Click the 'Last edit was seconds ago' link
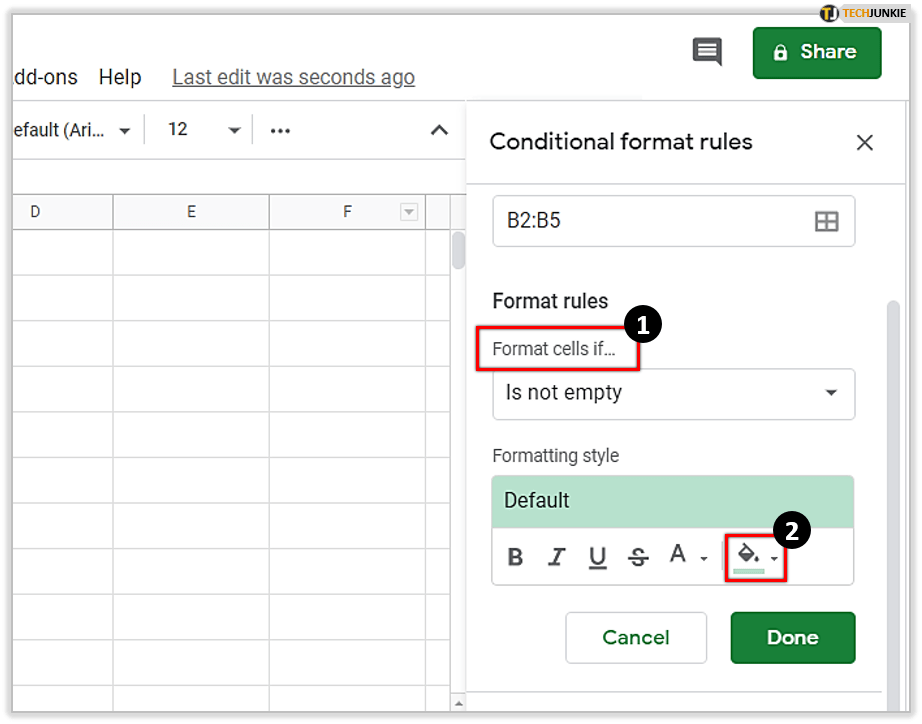922x724 pixels. pyautogui.click(x=293, y=77)
